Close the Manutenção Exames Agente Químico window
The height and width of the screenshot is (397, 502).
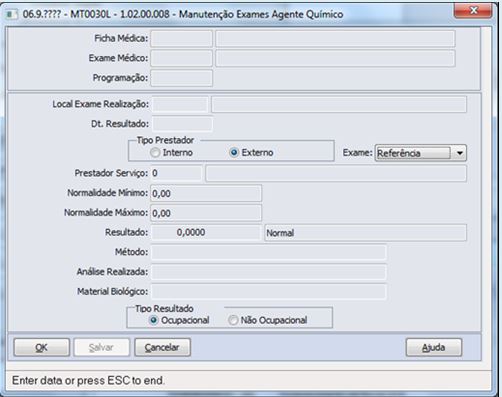pos(473,10)
